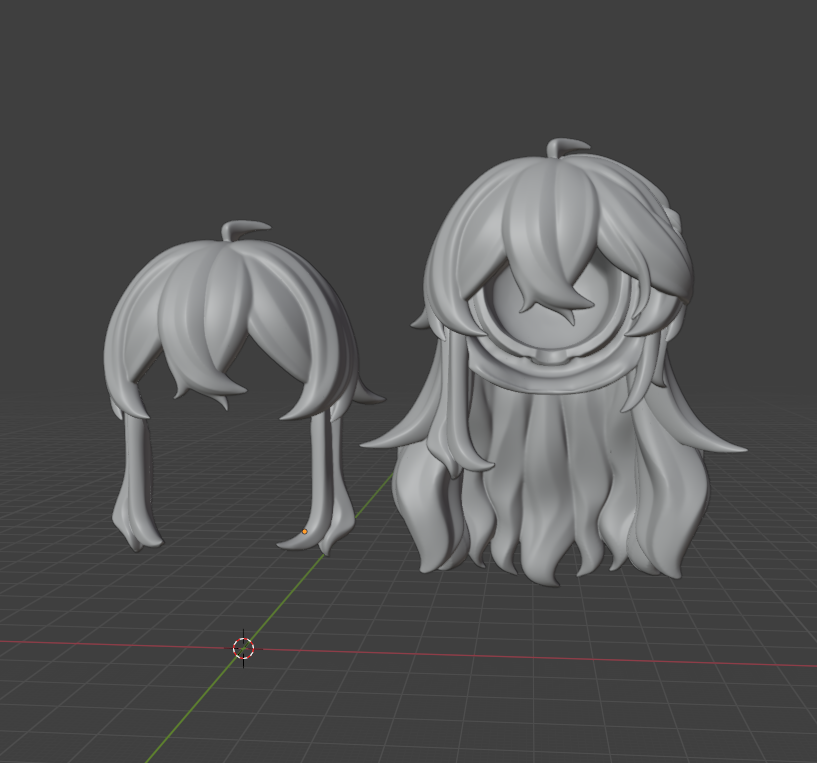817x763 pixels.
Task: Click the red X axis line
Action: coord(600,656)
